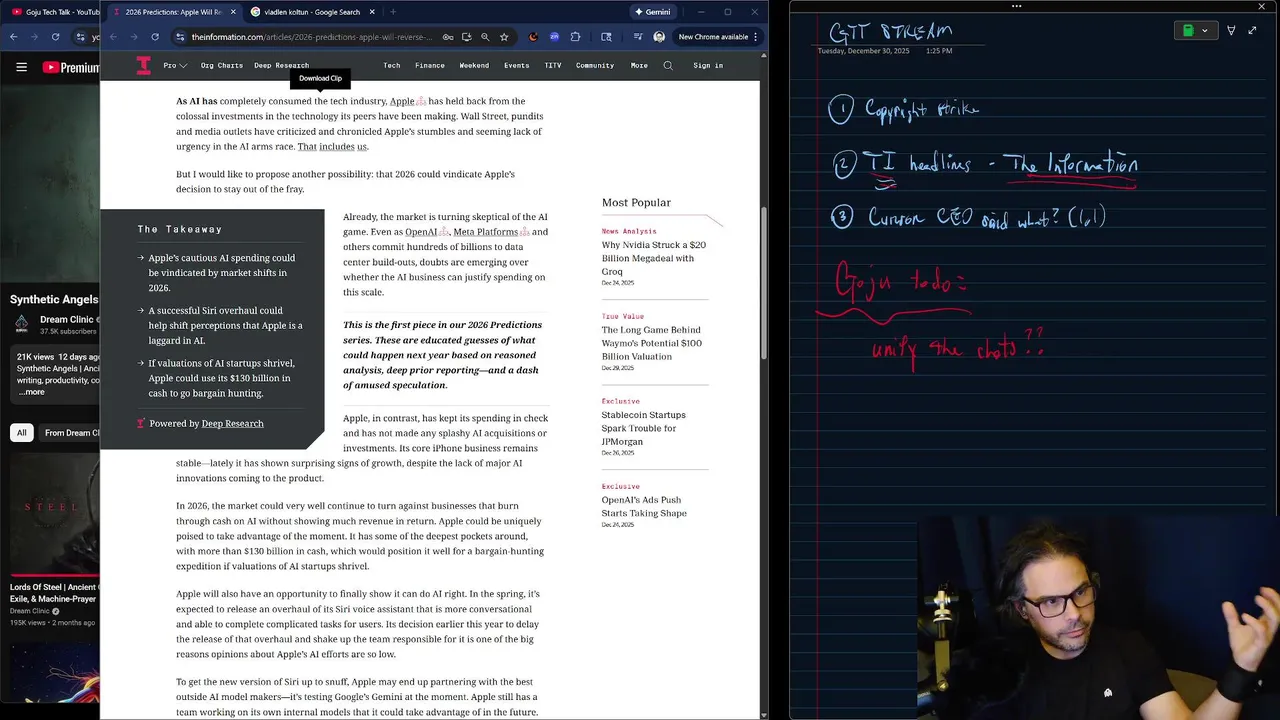The width and height of the screenshot is (1280, 720).
Task: Open the site search magnifier icon
Action: (668, 66)
